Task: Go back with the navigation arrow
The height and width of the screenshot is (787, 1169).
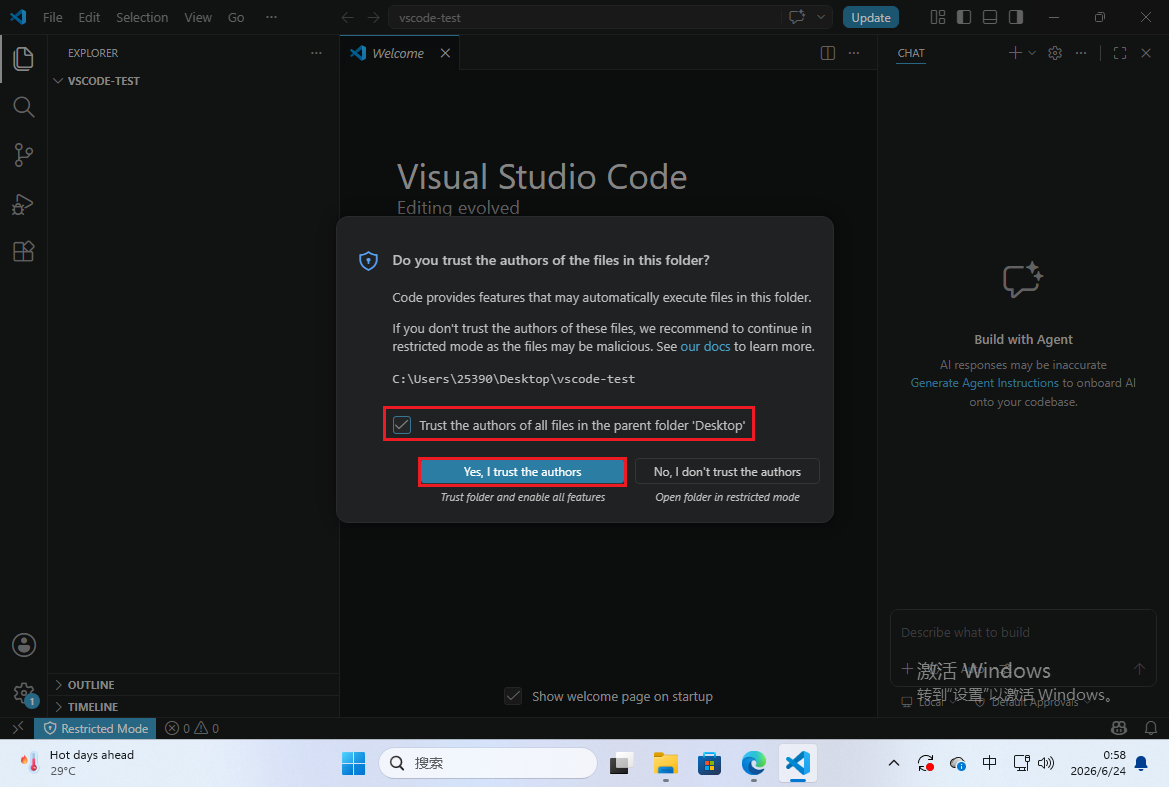Action: tap(347, 17)
